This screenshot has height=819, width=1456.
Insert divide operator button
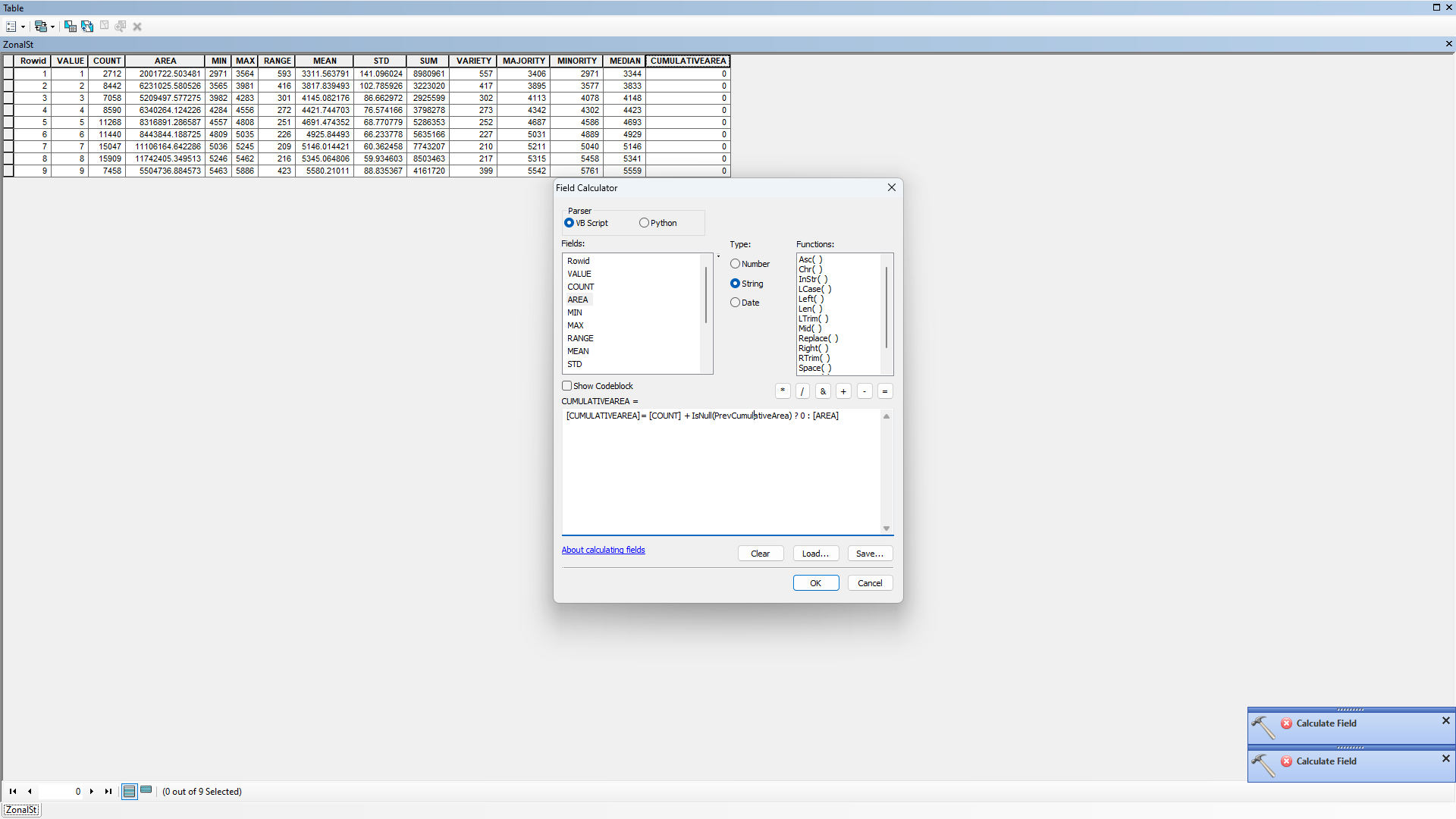click(802, 391)
